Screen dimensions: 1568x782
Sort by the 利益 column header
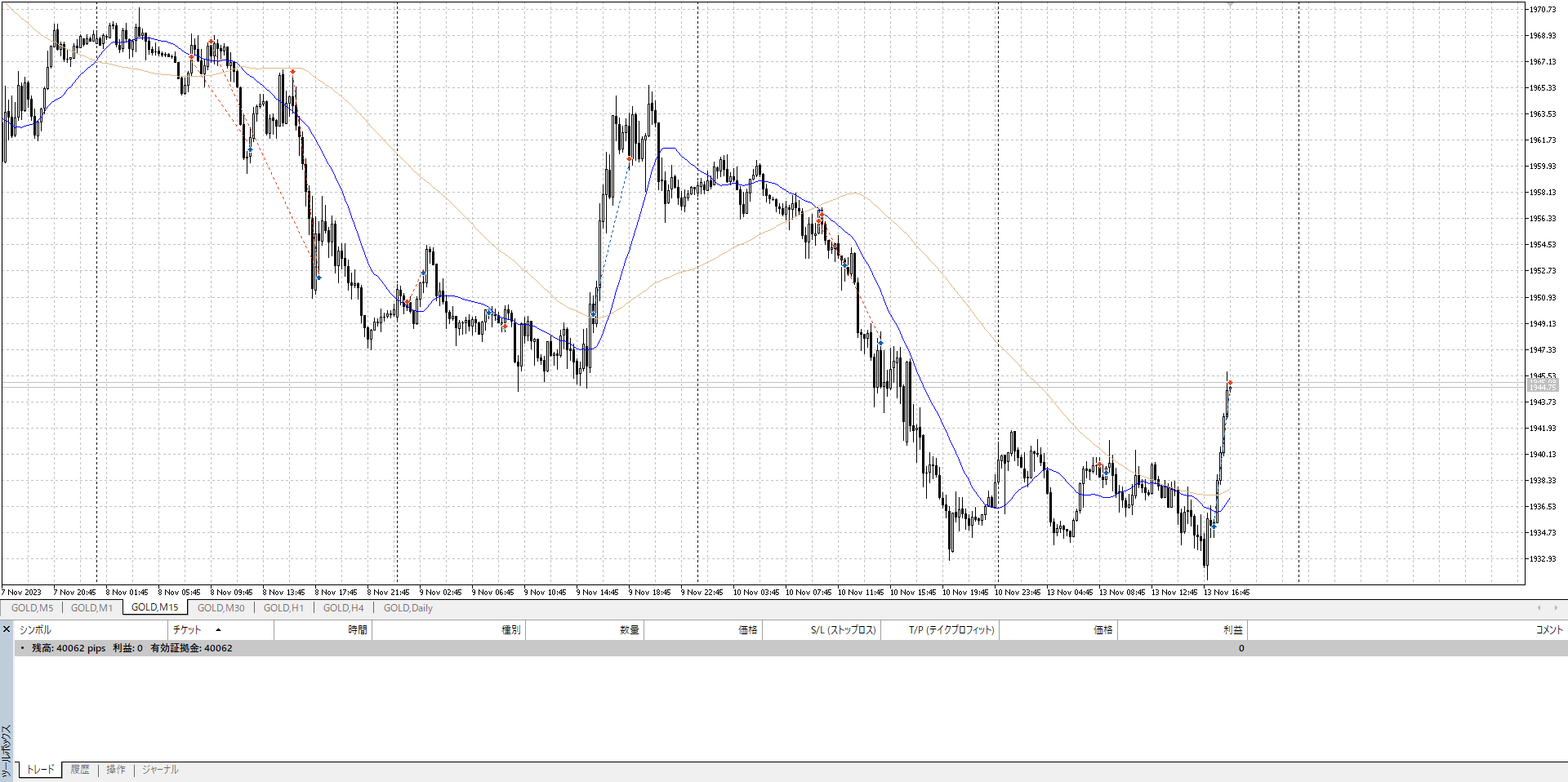coord(1232,630)
